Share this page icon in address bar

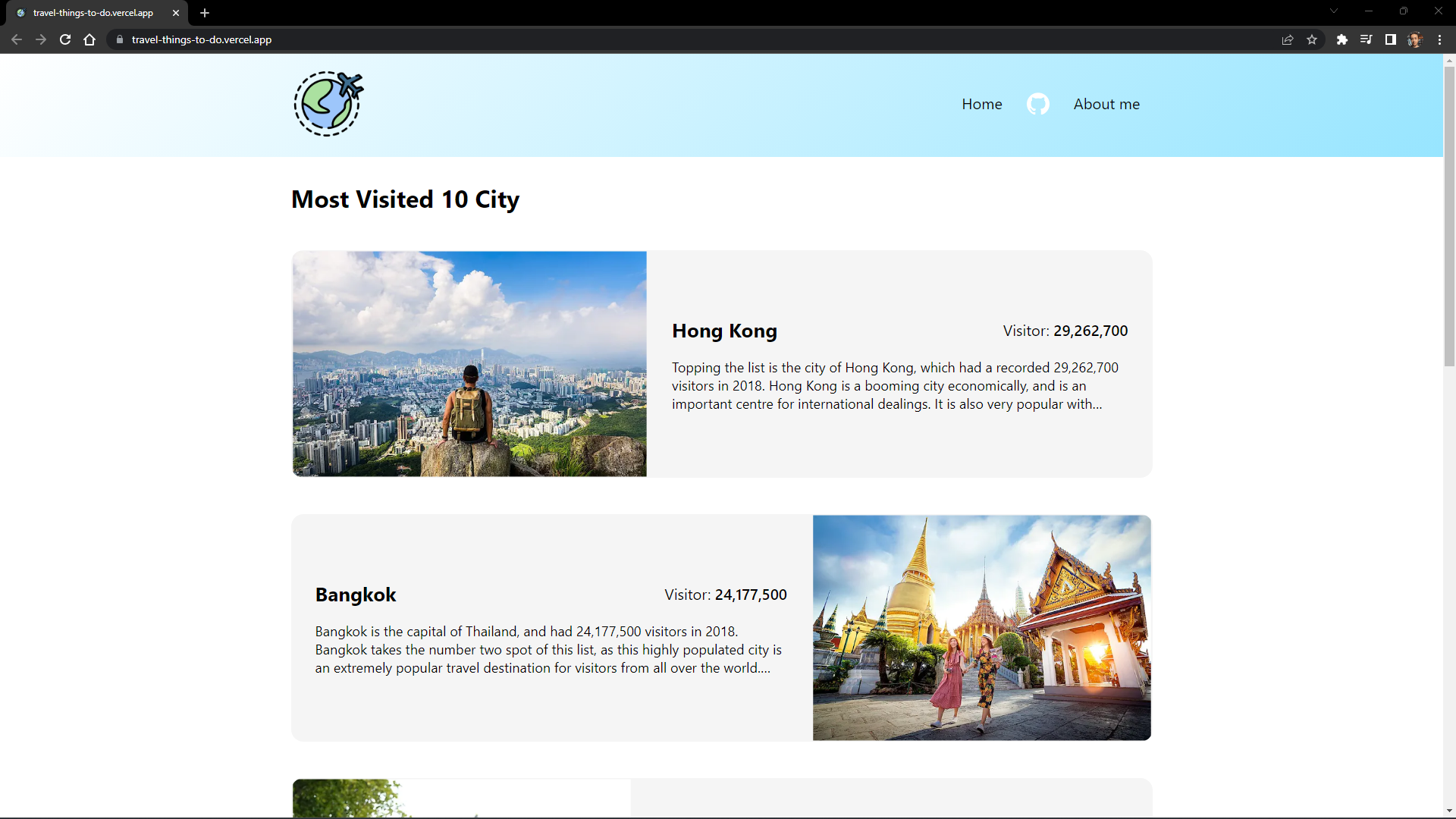[1287, 39]
